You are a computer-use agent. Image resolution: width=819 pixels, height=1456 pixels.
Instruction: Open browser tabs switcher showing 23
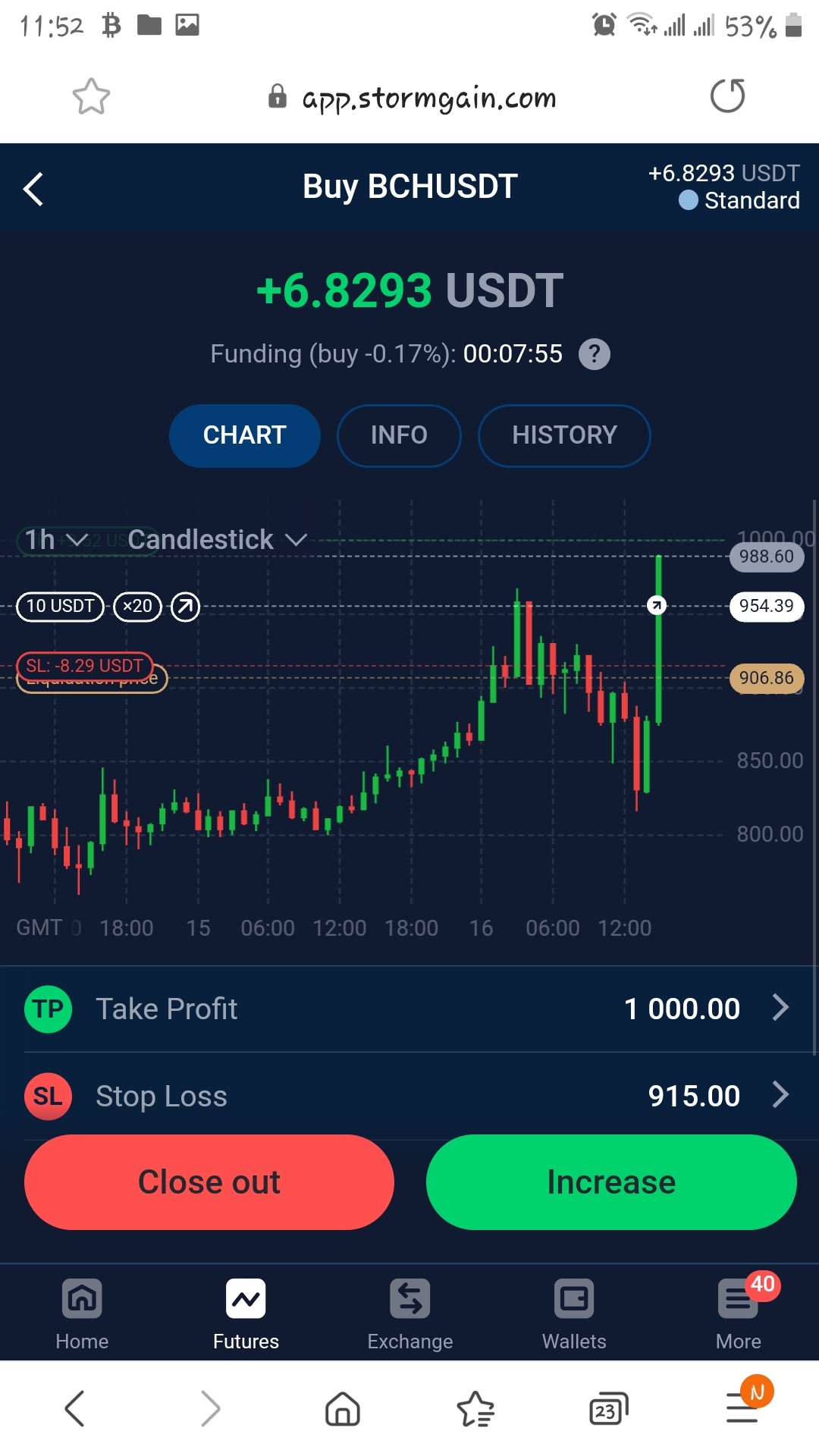pyautogui.click(x=609, y=1409)
